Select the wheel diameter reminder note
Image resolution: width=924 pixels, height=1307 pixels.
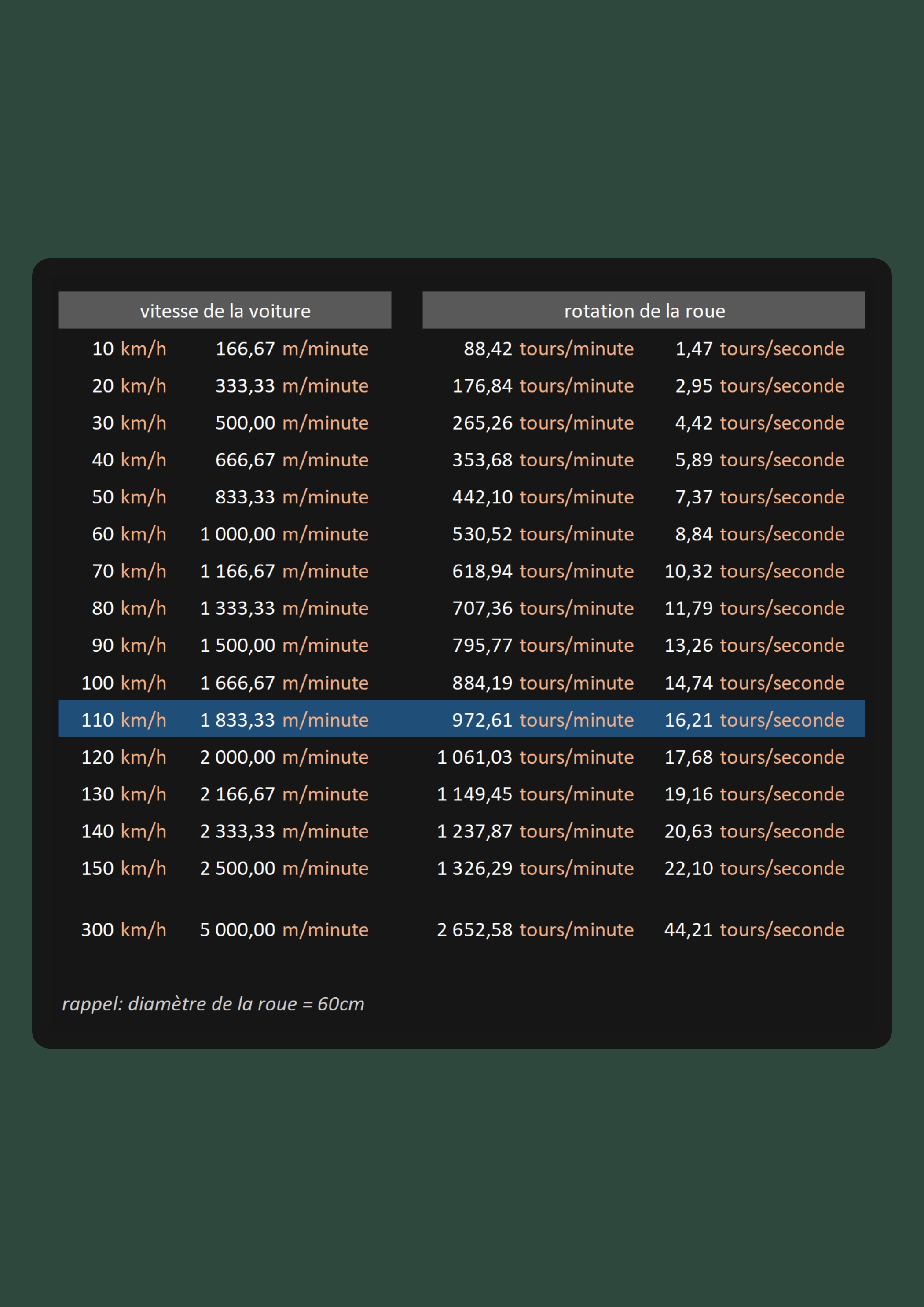[x=213, y=1004]
